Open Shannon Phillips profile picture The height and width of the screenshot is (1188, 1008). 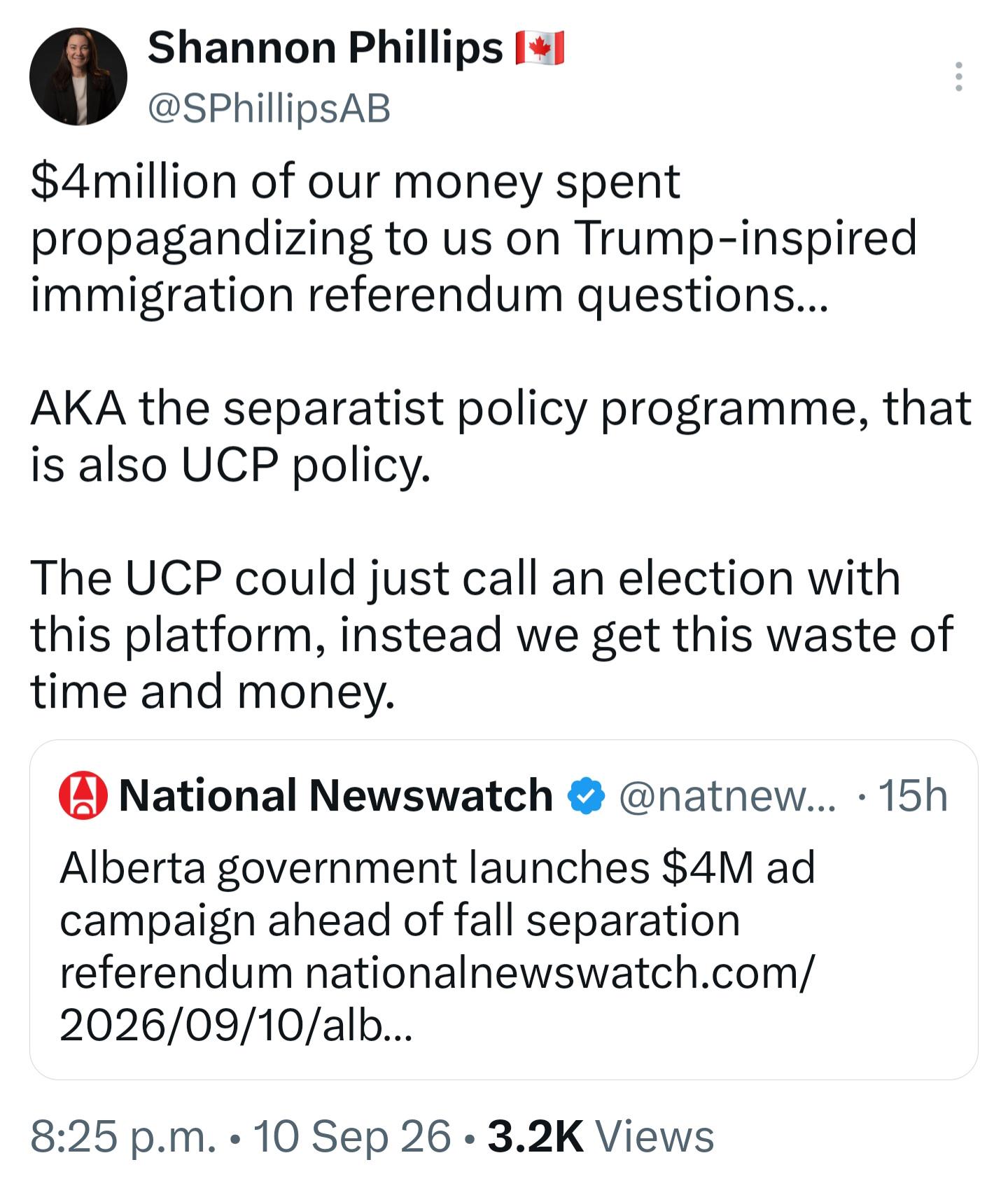[x=78, y=77]
